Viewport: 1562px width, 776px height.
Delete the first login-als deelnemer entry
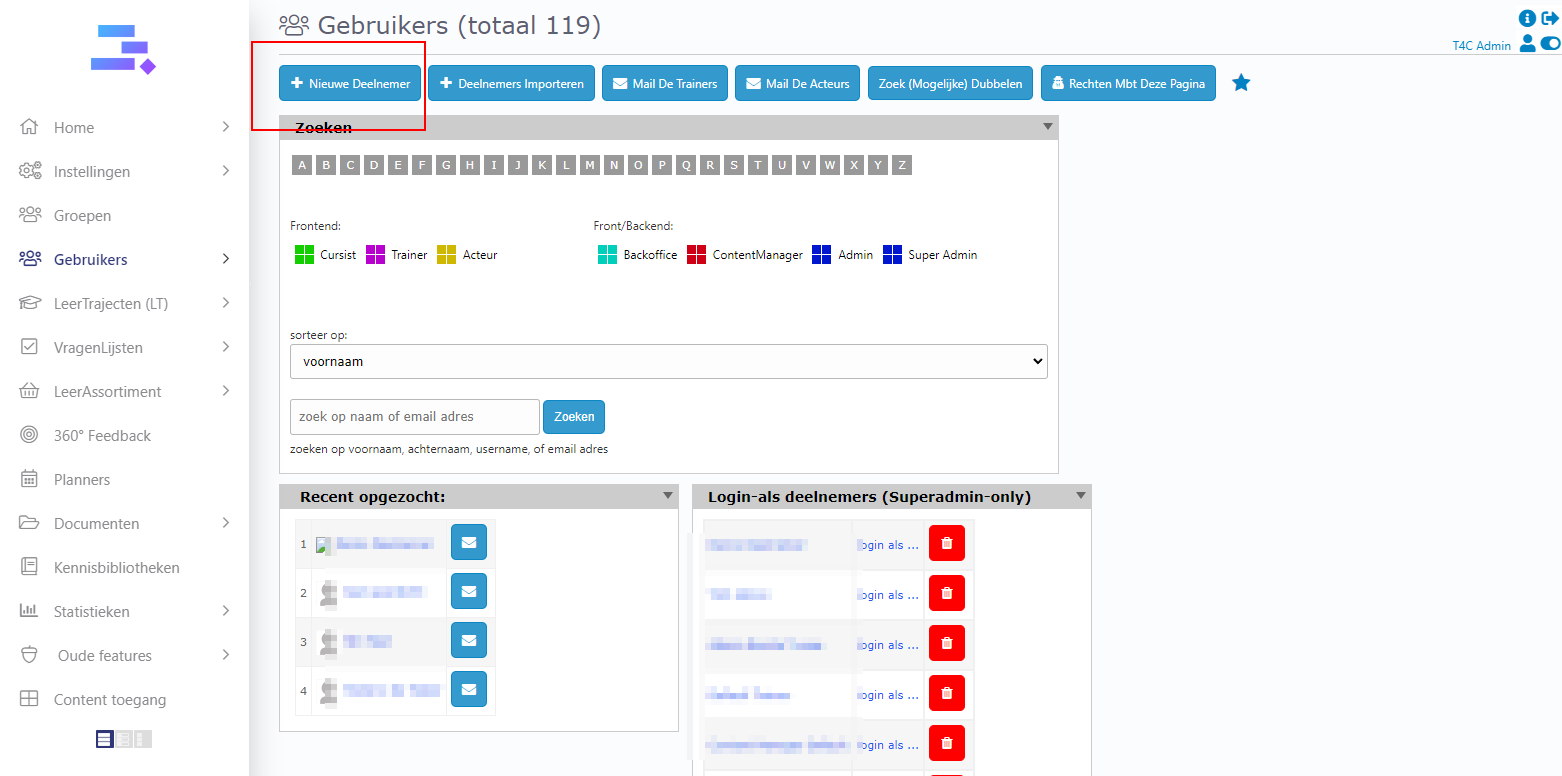(946, 543)
